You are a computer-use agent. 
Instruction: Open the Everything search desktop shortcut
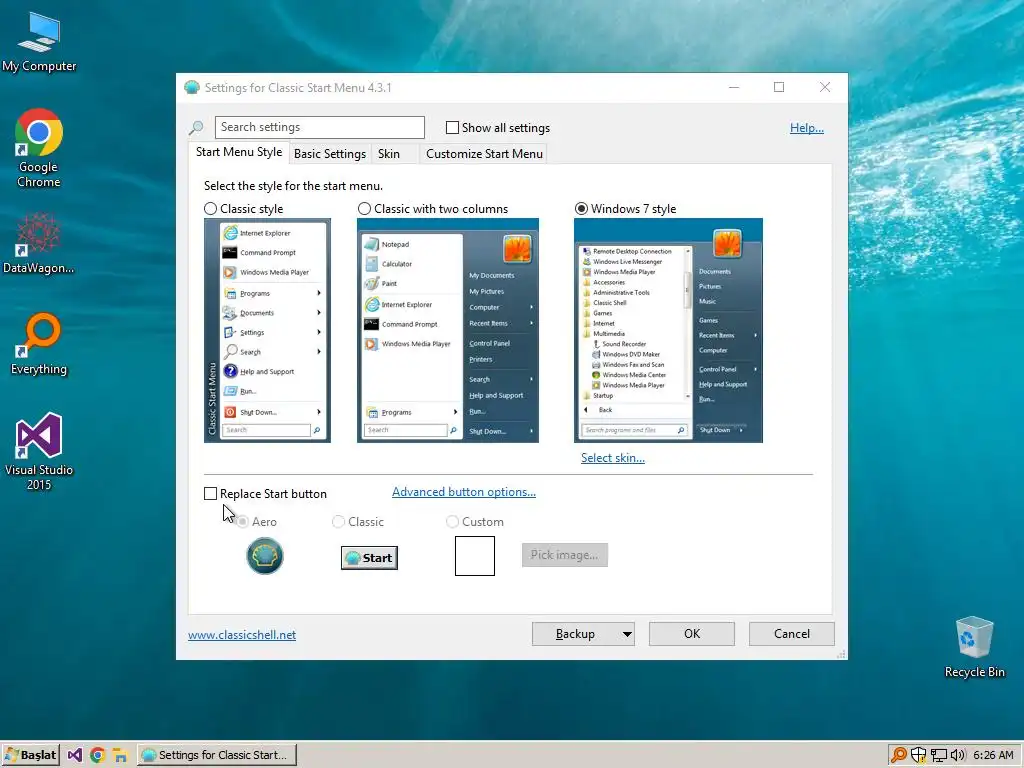(39, 344)
